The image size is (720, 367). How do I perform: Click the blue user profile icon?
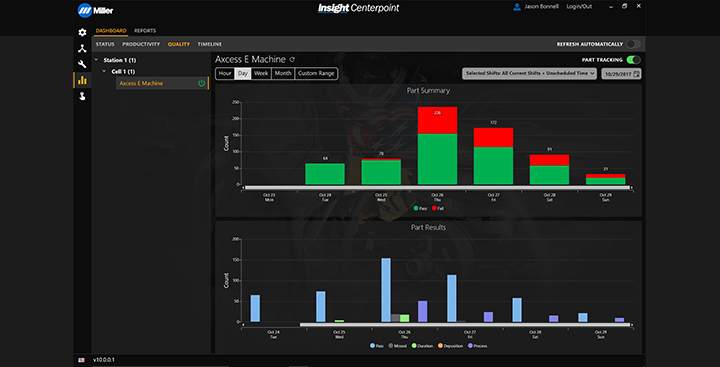pos(517,7)
